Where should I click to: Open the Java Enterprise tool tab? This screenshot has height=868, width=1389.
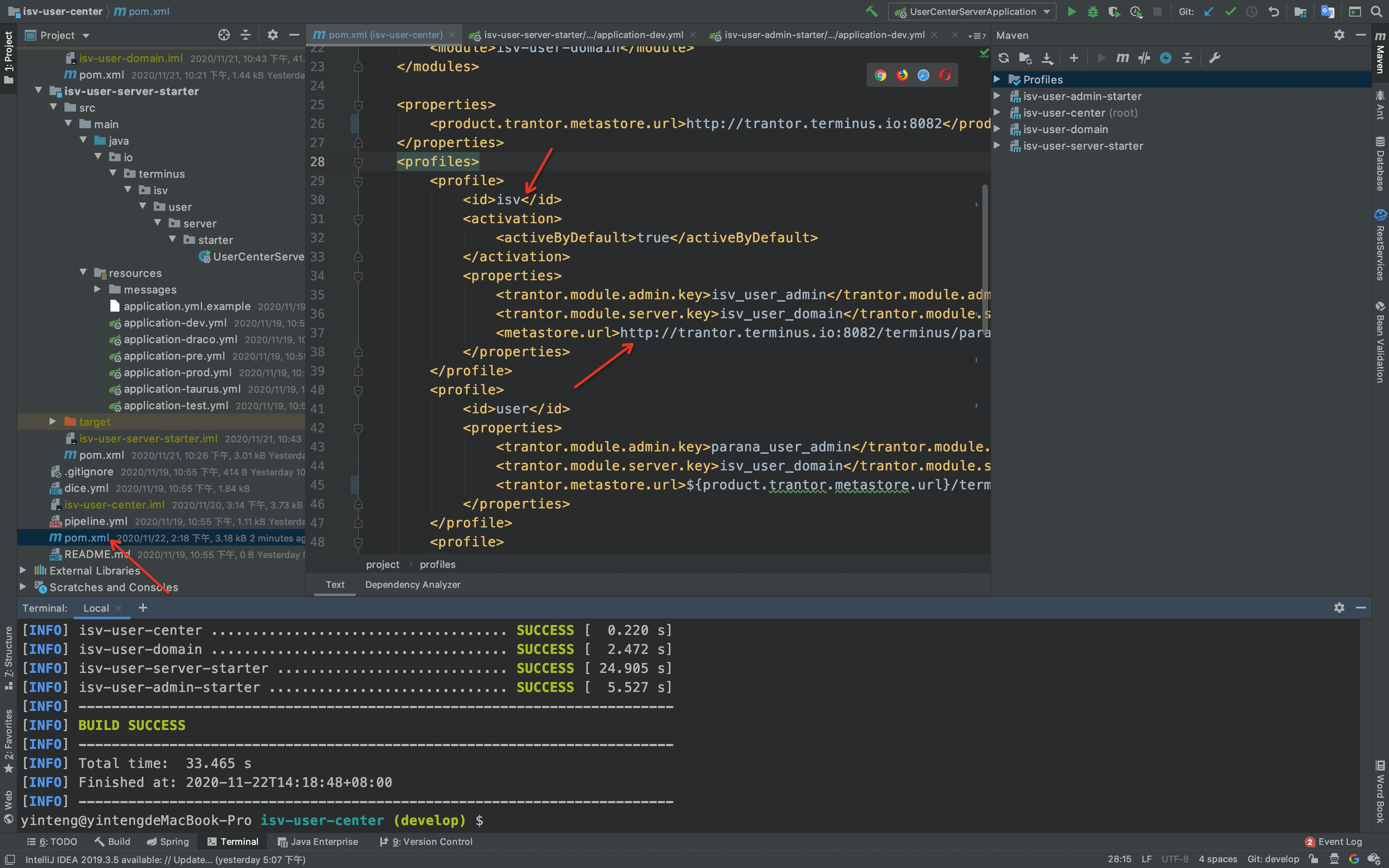pos(318,842)
